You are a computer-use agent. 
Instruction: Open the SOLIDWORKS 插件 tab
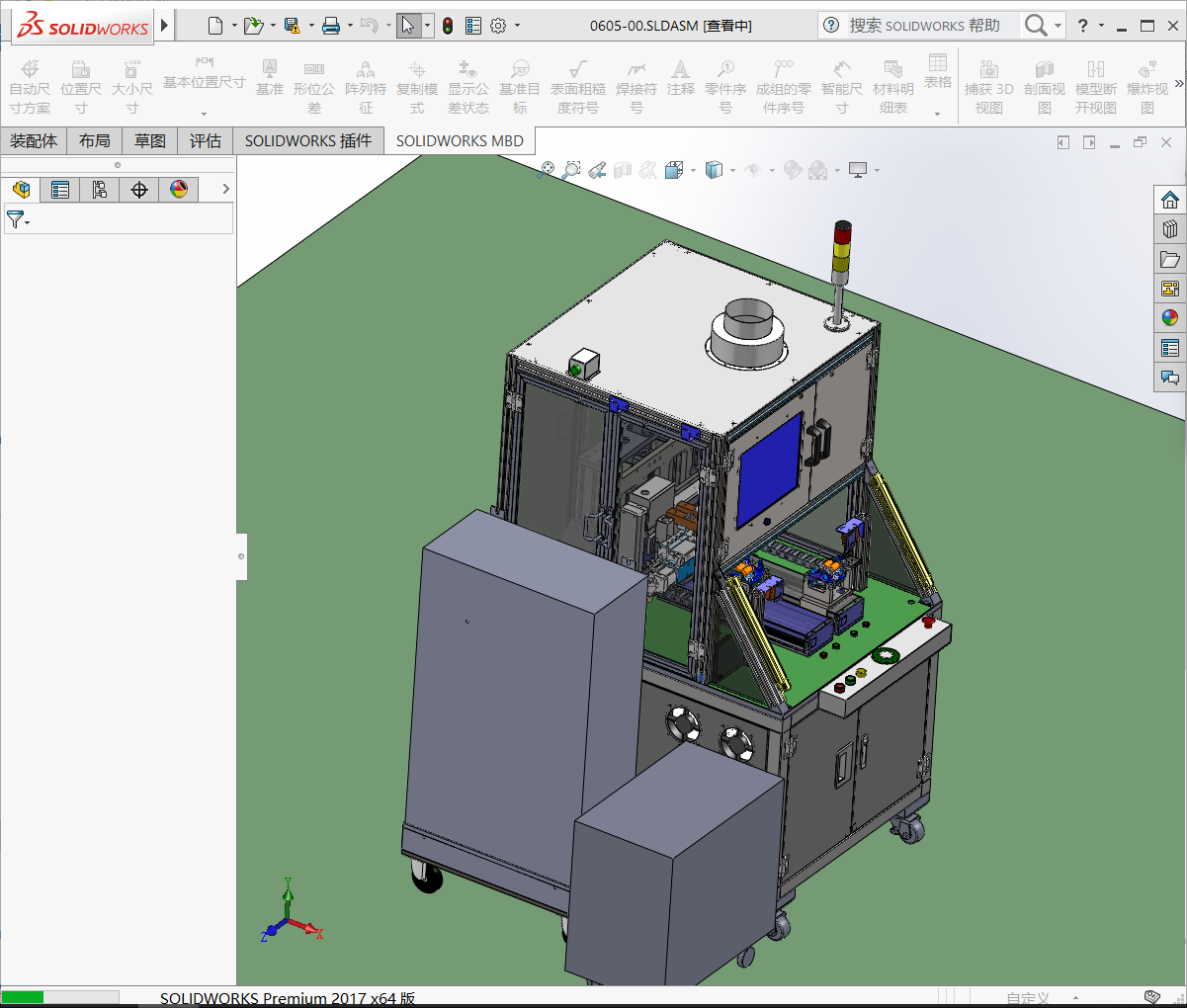(308, 141)
